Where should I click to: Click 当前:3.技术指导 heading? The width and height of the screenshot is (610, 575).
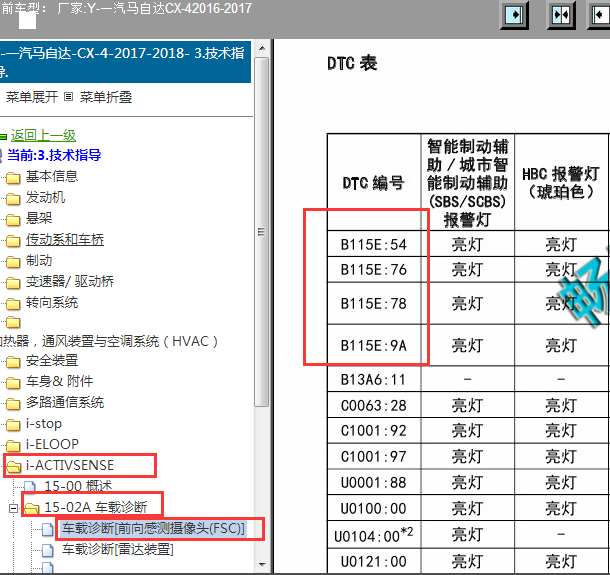pos(54,155)
